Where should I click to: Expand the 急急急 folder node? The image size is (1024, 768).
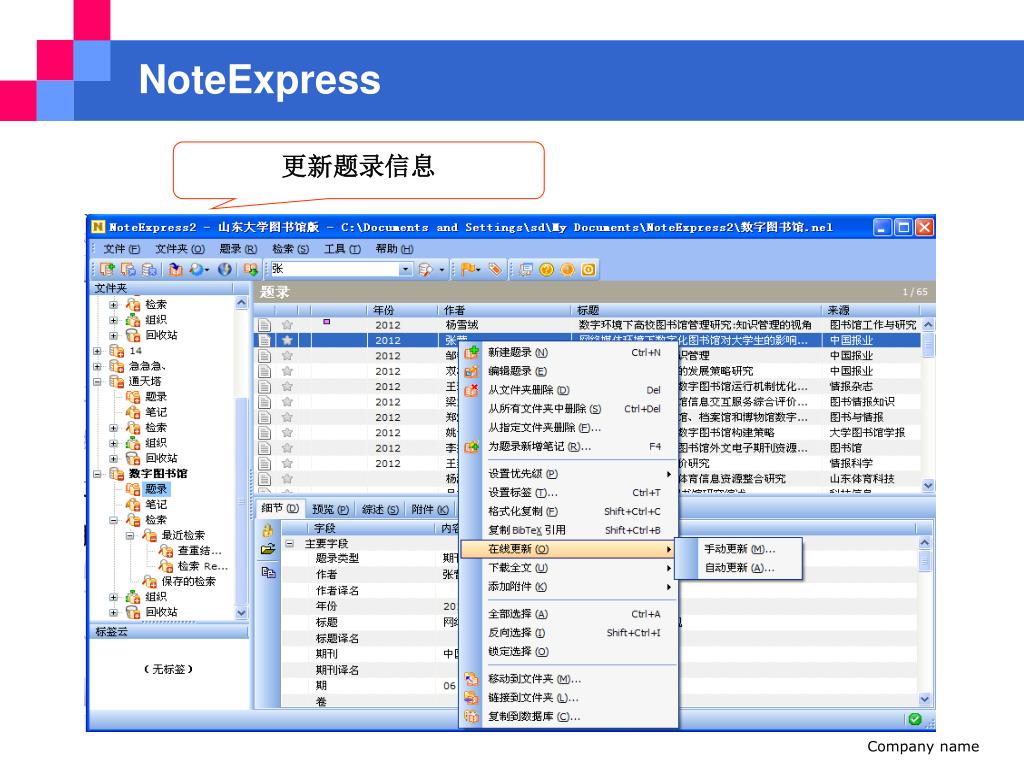click(97, 366)
